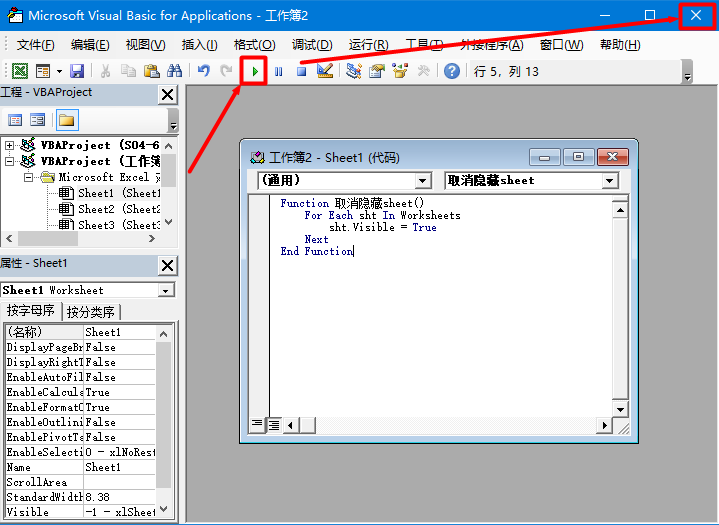Select Sheet2 in the project tree
719x525 pixels.
[109, 209]
